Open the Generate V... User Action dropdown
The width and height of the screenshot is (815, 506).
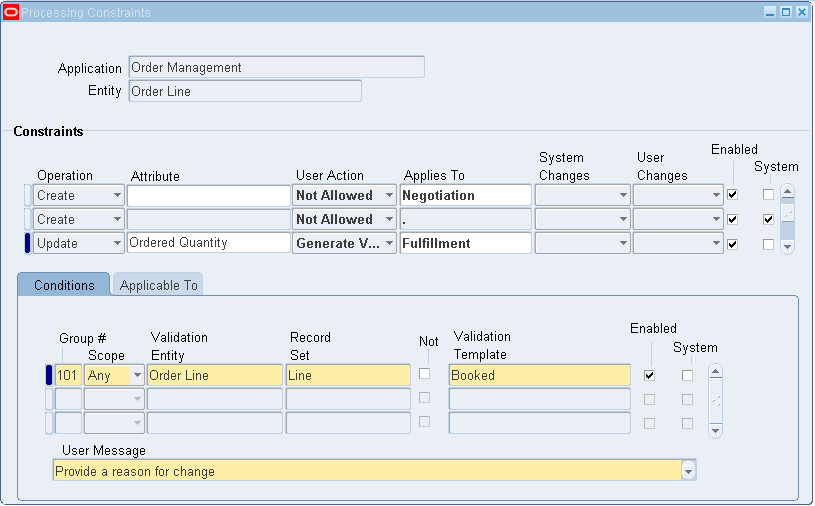(x=344, y=243)
